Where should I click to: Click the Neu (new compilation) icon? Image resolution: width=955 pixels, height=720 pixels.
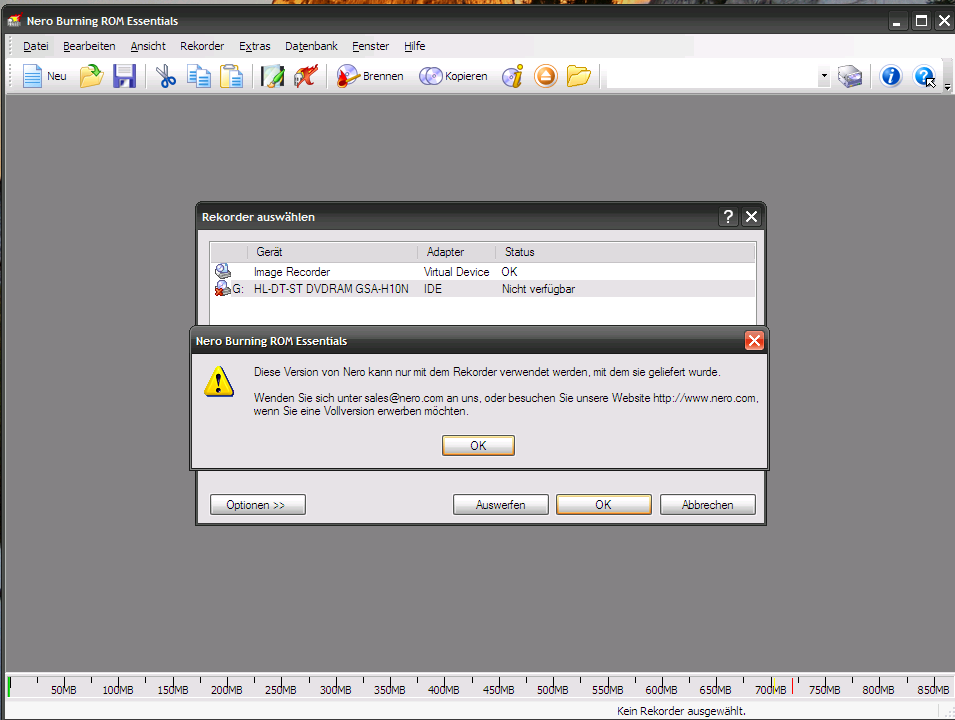(x=32, y=76)
